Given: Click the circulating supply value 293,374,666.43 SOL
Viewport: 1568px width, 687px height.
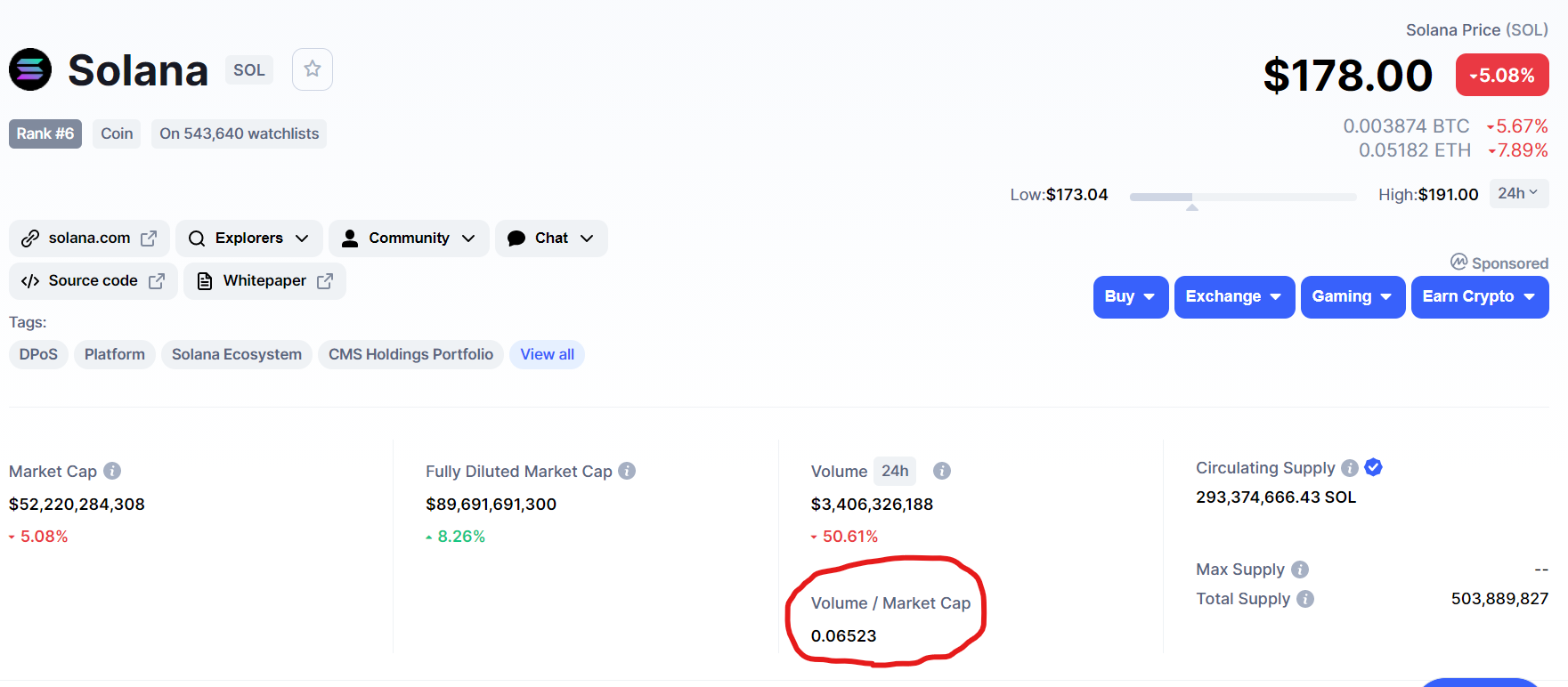Looking at the screenshot, I should pos(1276,497).
